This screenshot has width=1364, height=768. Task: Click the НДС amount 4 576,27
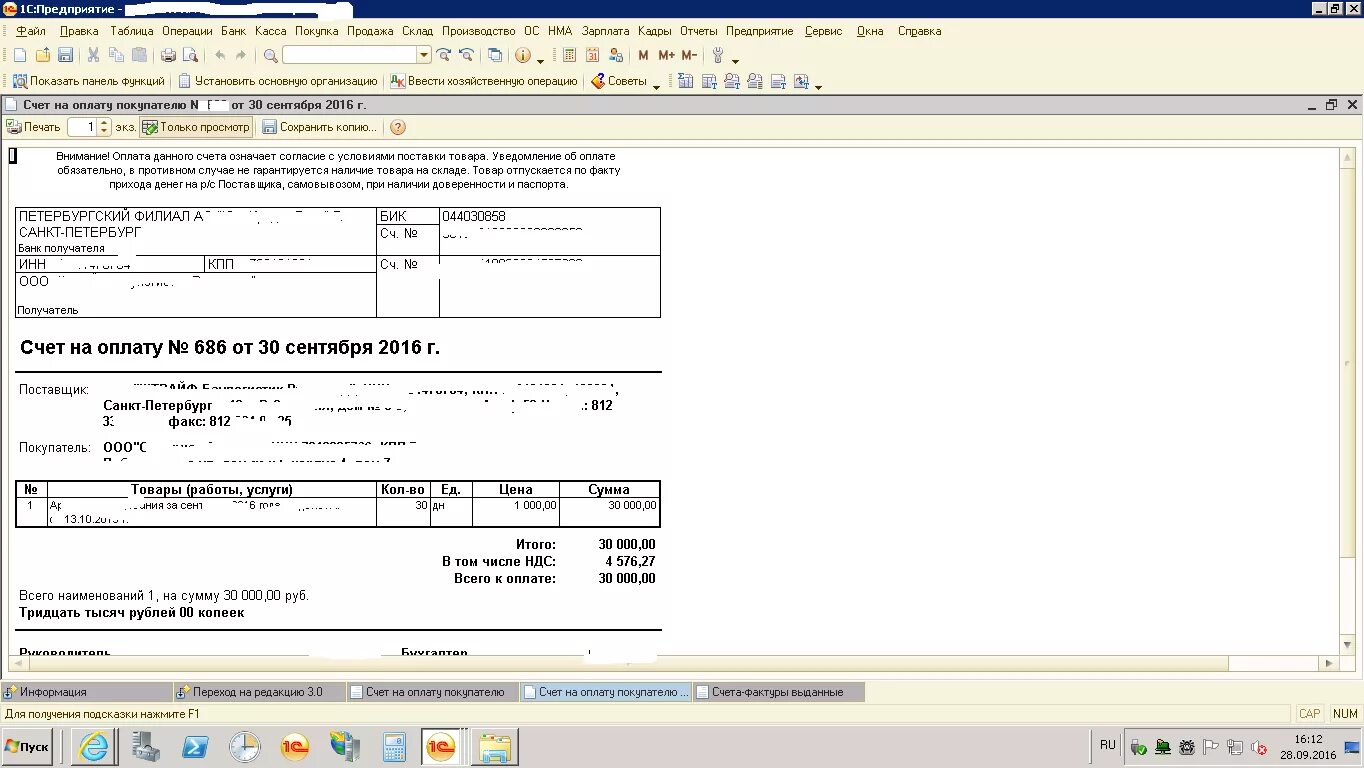[630, 561]
